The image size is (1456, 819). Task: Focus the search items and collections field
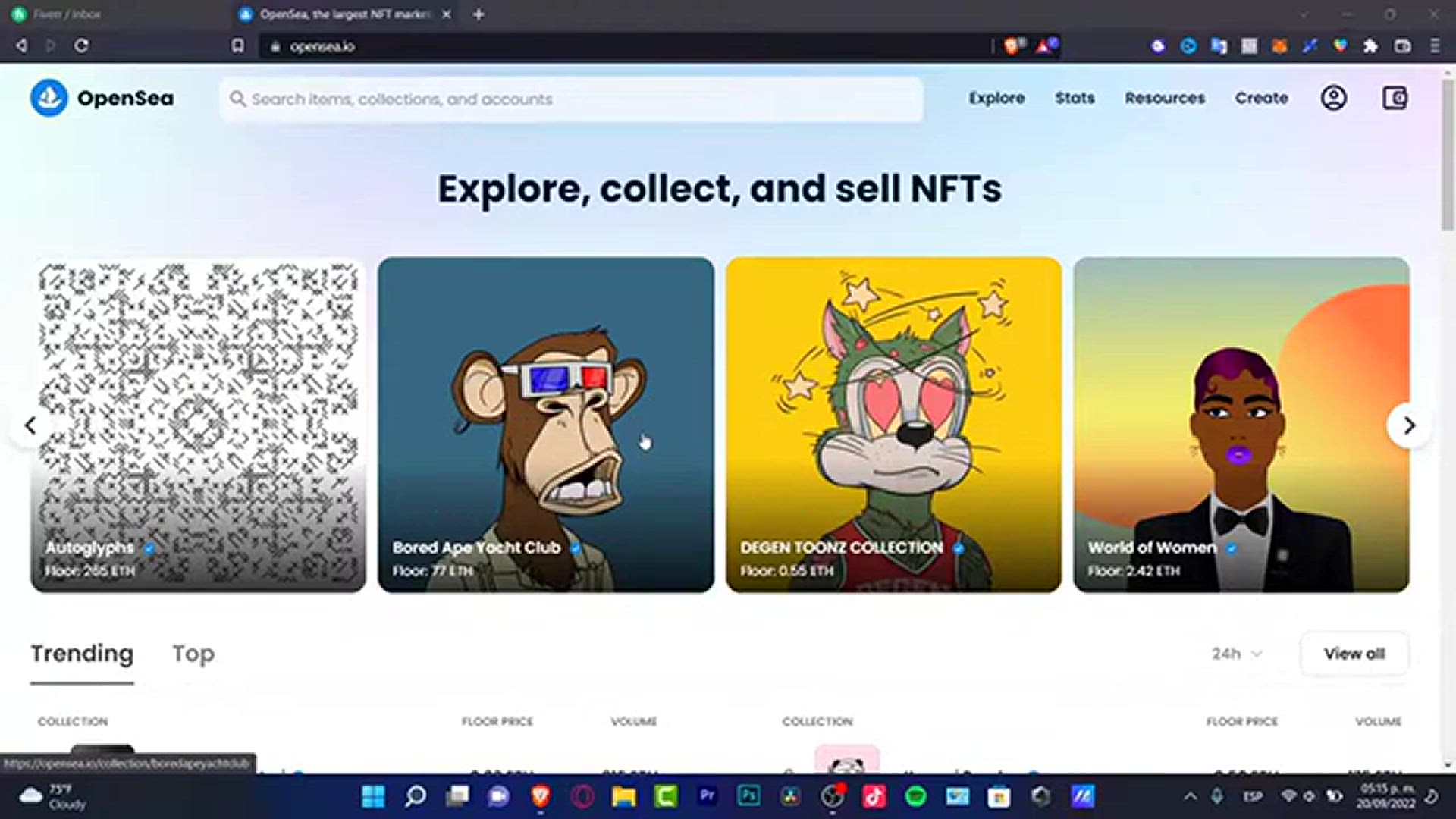coord(571,99)
